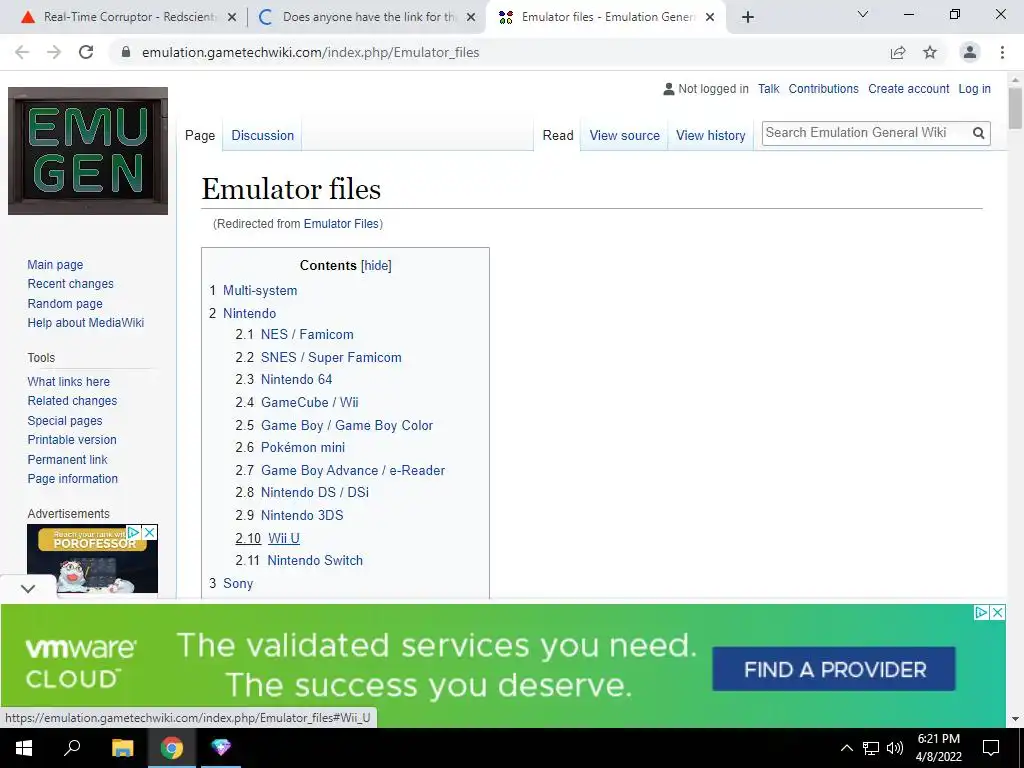1024x768 pixels.
Task: Open Random page in sidebar
Action: click(x=65, y=304)
